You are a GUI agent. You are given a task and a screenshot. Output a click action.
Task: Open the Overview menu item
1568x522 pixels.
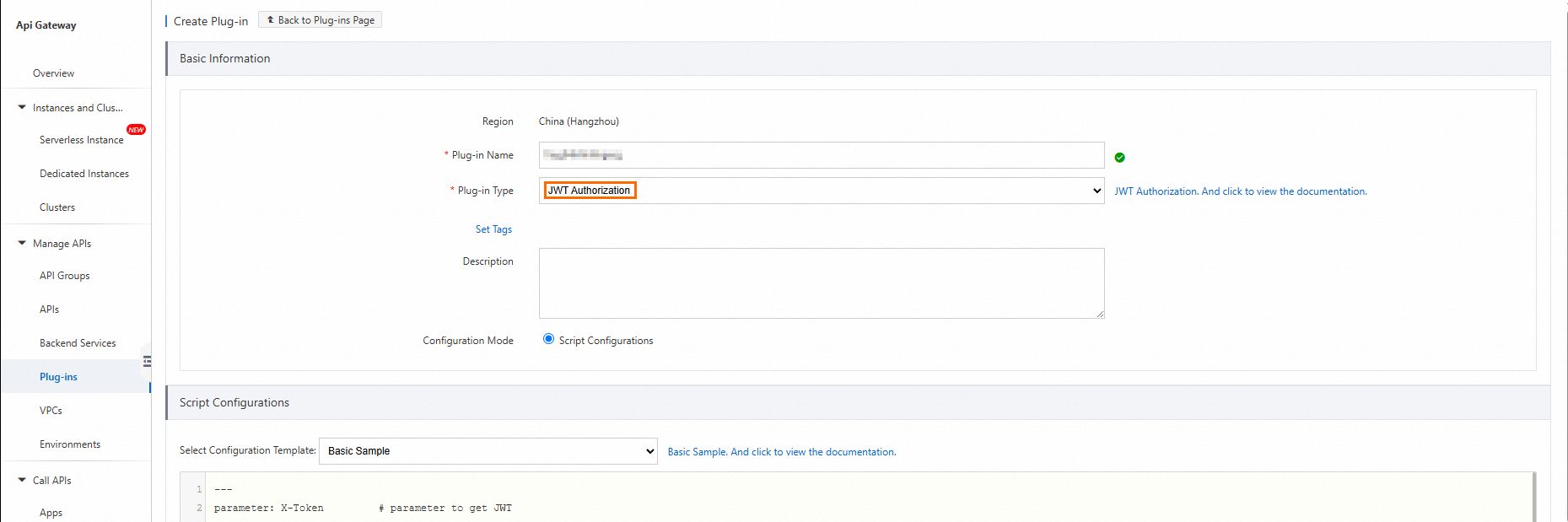tap(53, 73)
